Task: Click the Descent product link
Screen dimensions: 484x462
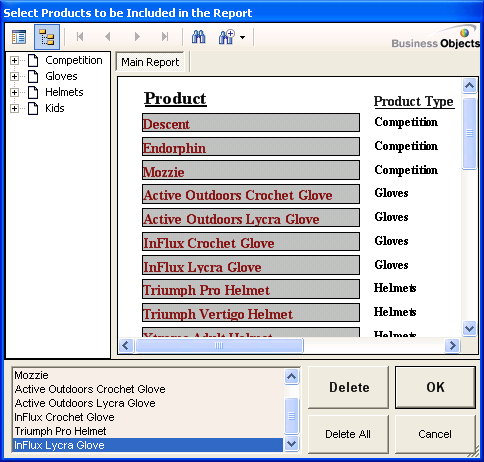Action: (x=251, y=123)
